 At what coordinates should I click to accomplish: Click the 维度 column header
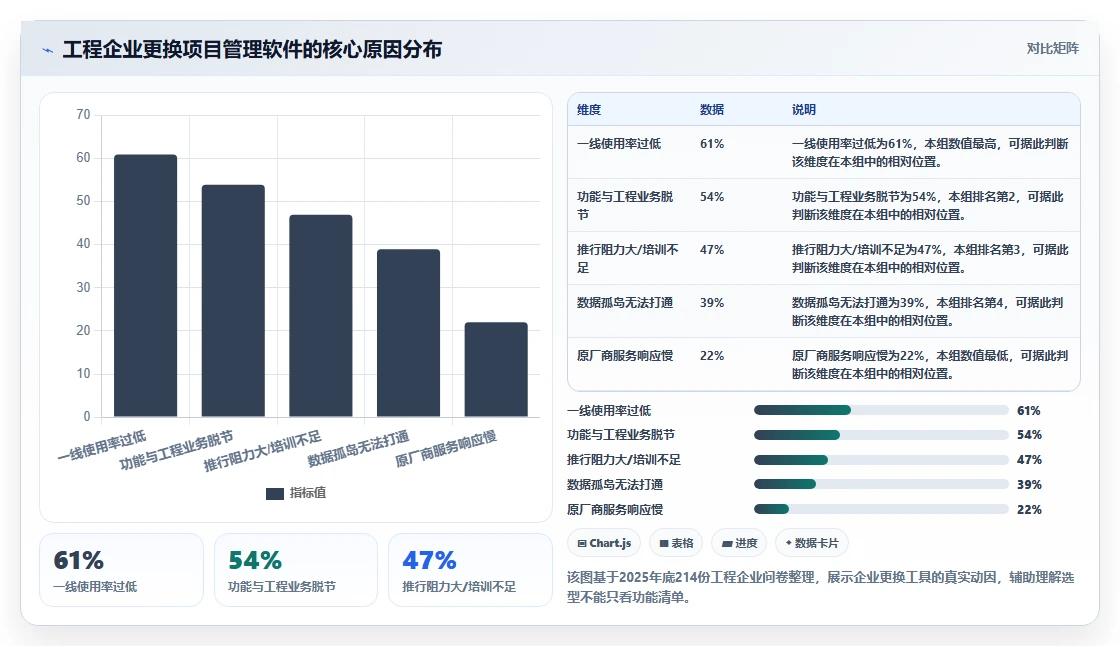point(589,109)
